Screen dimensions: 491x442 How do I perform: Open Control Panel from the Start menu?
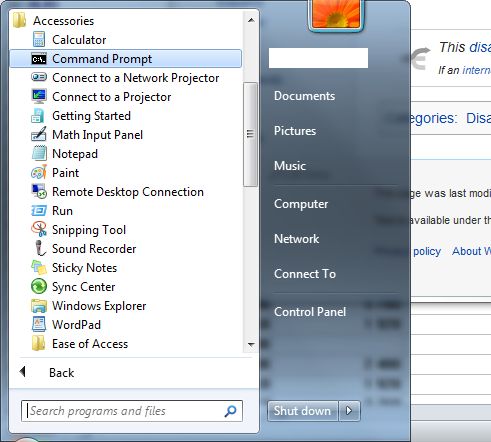[x=310, y=312]
